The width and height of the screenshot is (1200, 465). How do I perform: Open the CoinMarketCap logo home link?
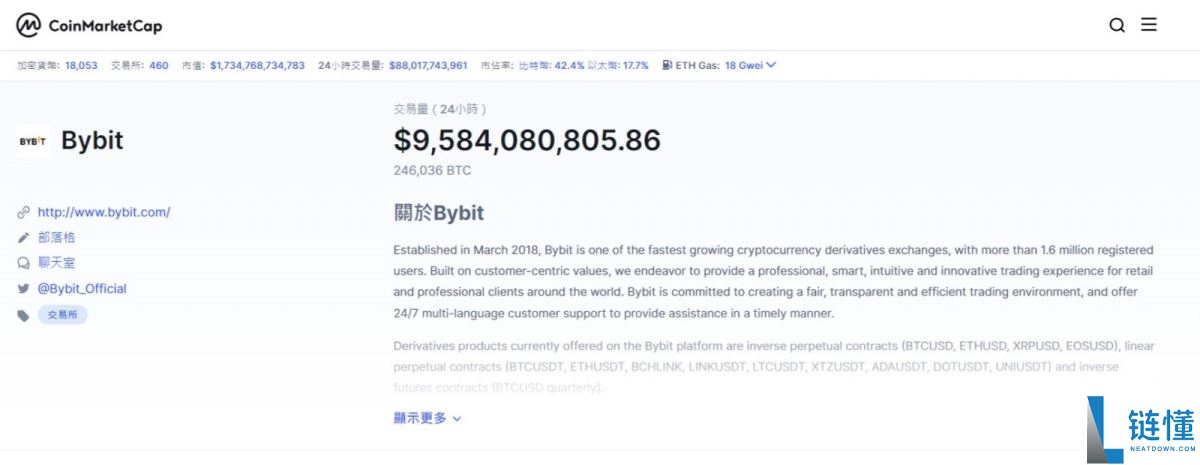pos(89,25)
